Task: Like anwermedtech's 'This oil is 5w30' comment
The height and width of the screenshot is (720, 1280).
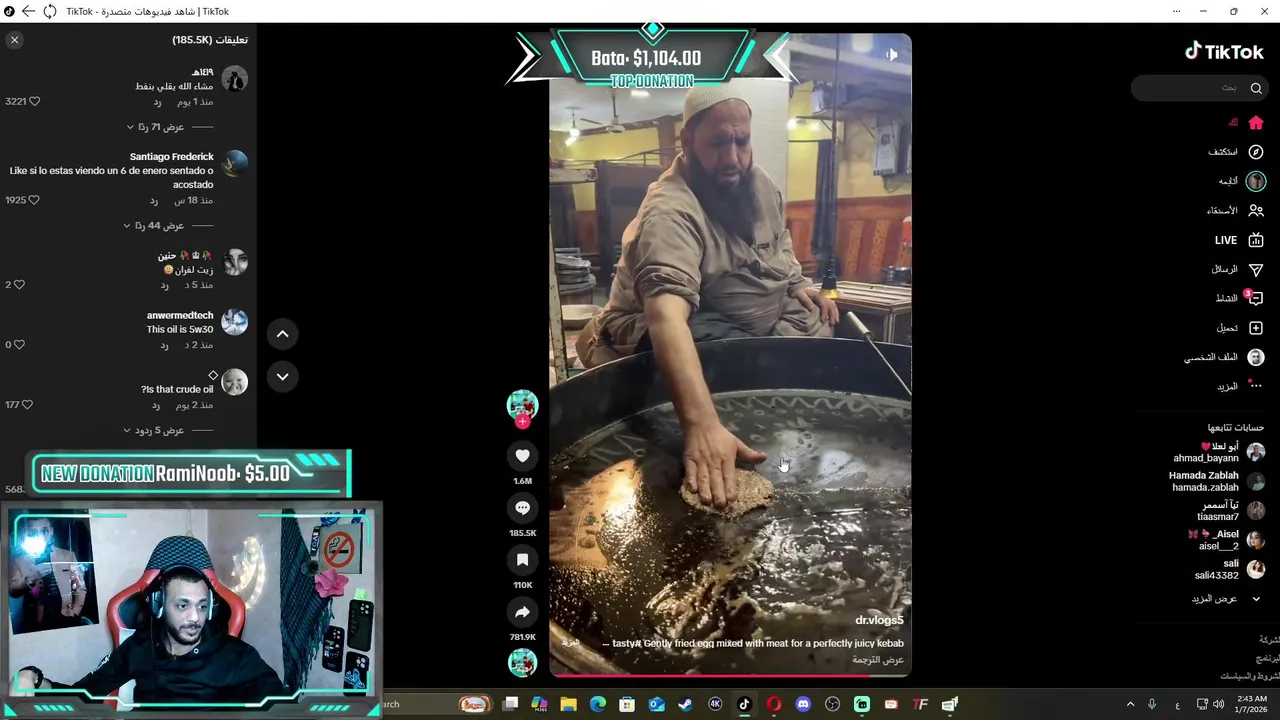Action: click(19, 345)
